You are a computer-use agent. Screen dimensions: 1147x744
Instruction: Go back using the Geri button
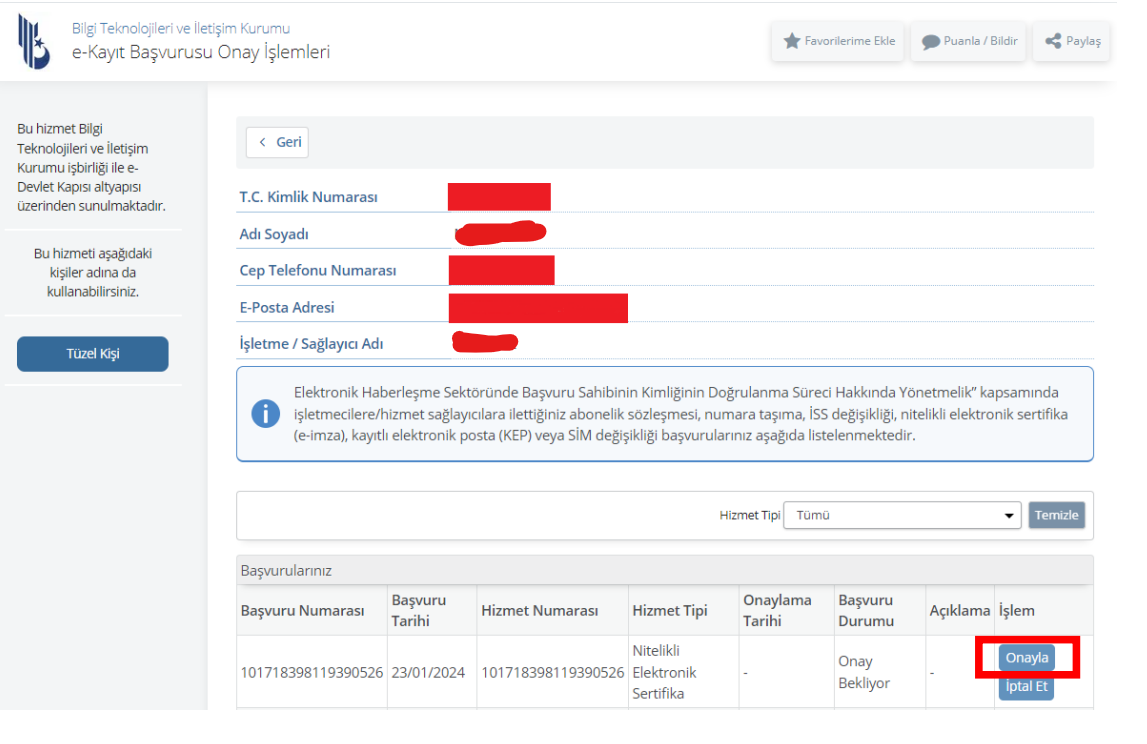279,142
